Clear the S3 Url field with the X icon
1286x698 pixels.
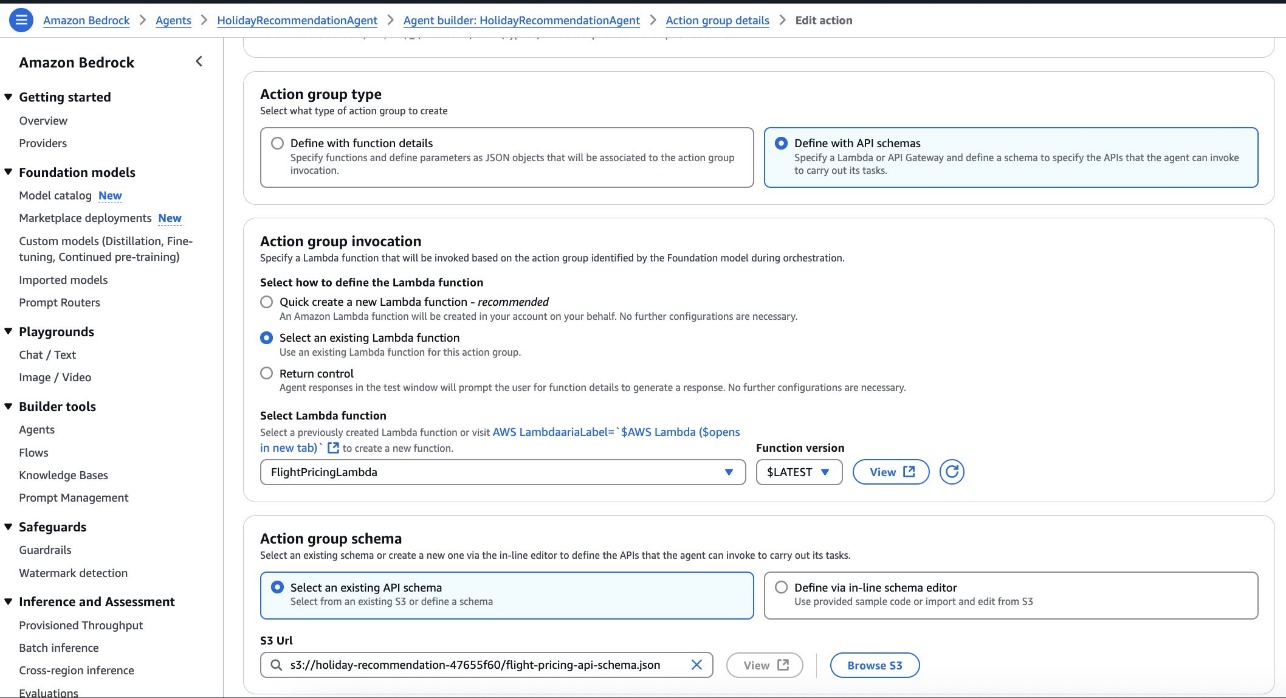click(697, 665)
